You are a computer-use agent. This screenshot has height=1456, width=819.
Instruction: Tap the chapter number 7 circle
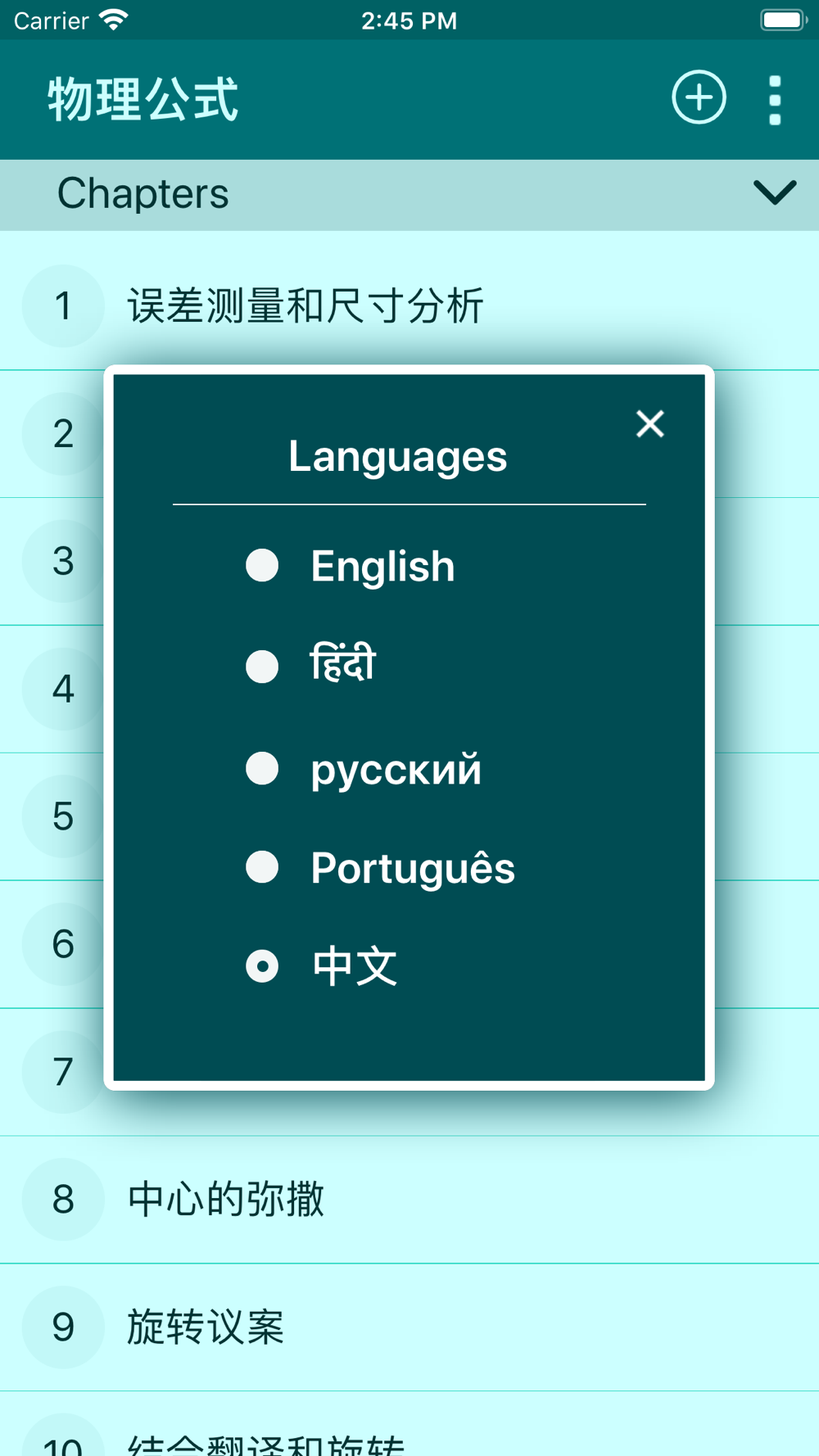point(63,1072)
